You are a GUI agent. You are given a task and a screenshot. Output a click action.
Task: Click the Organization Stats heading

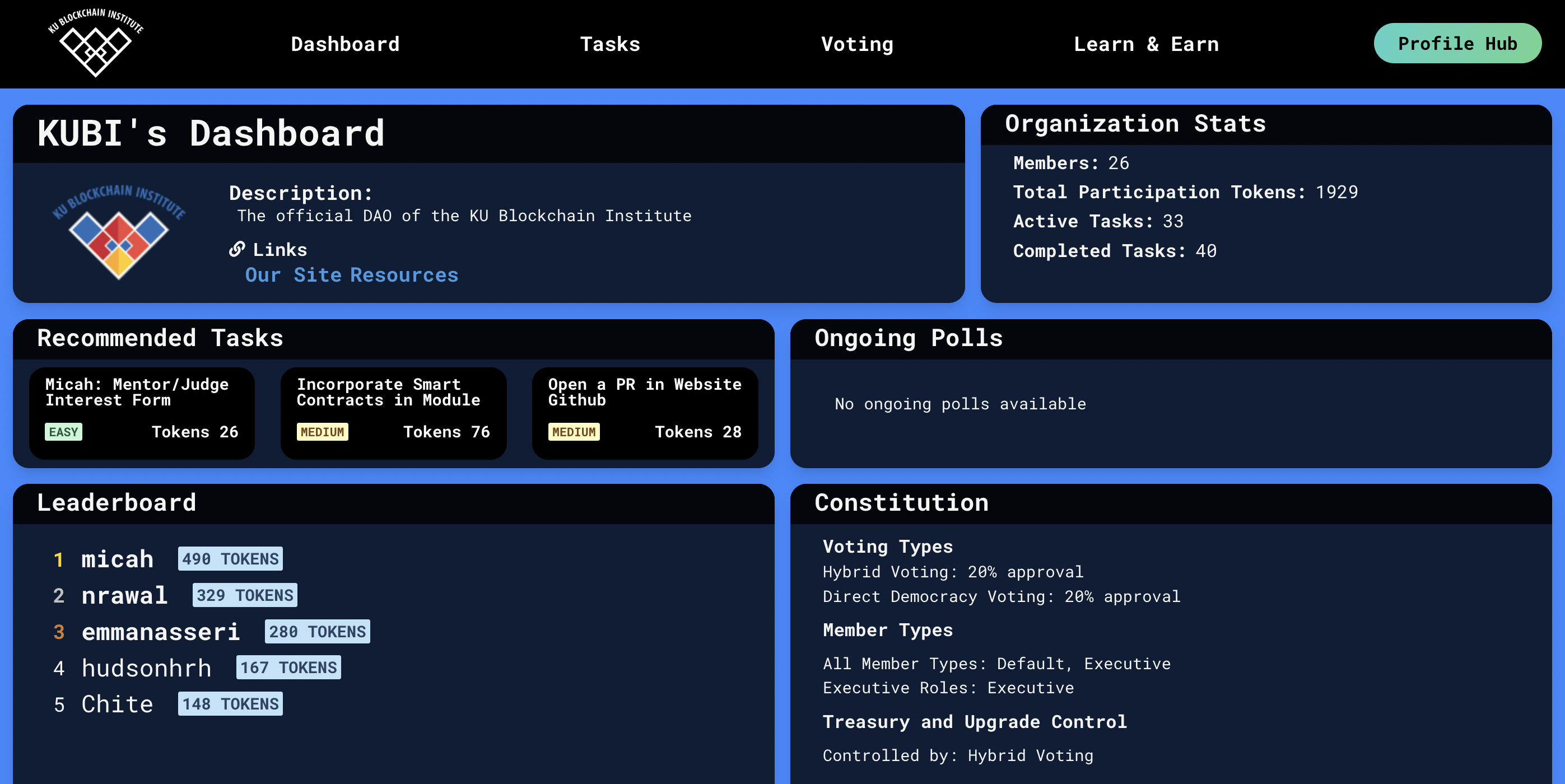1135,124
